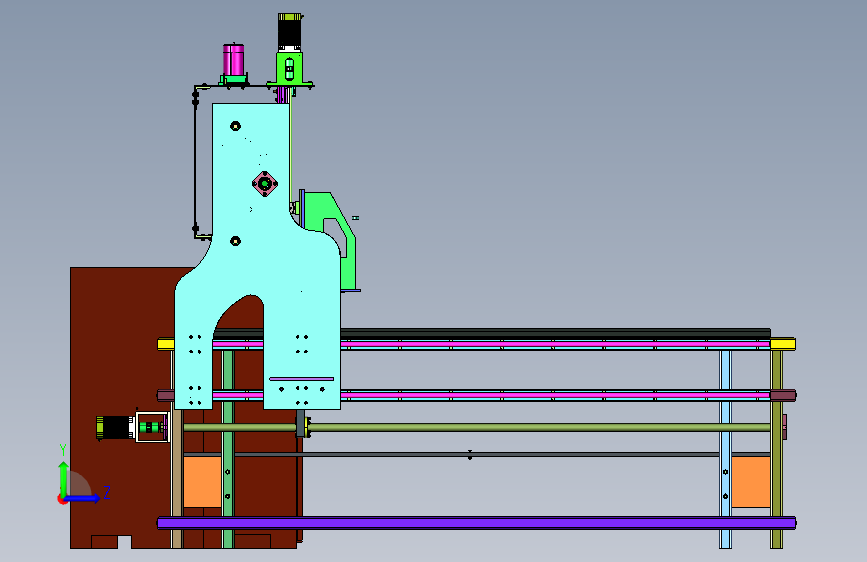This screenshot has width=867, height=562.
Task: Click the 'Y' axis label
Action: coord(63,450)
